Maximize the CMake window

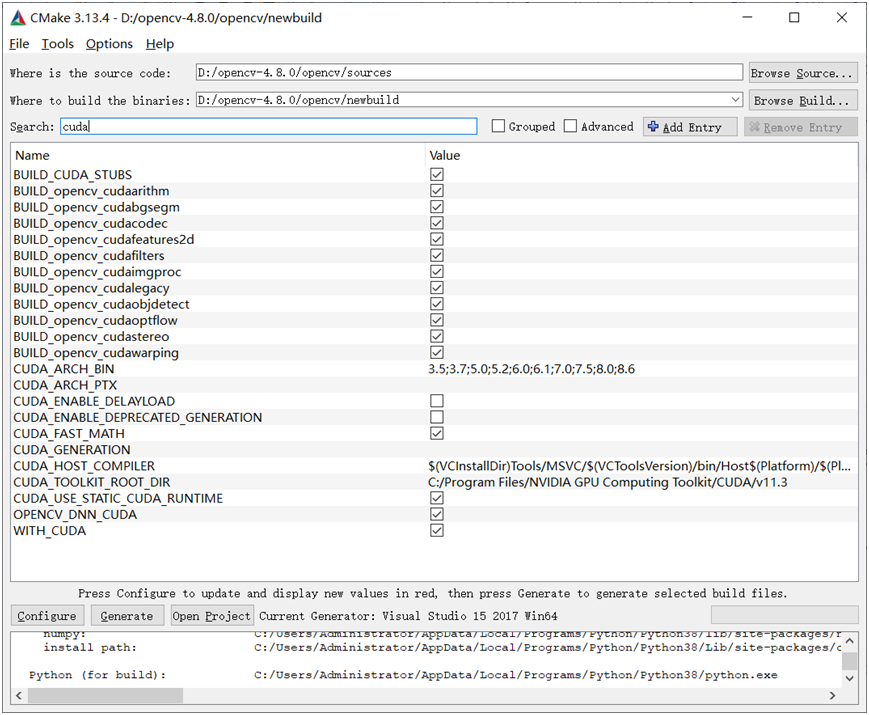(794, 18)
